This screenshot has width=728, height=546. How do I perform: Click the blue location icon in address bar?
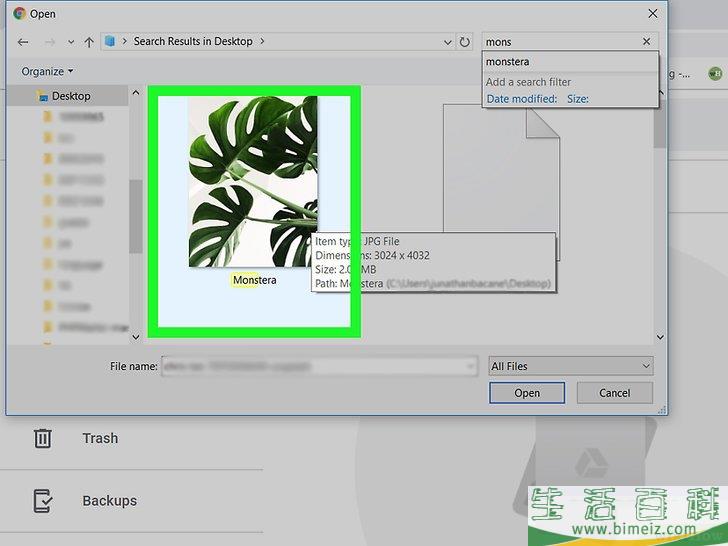tap(110, 41)
